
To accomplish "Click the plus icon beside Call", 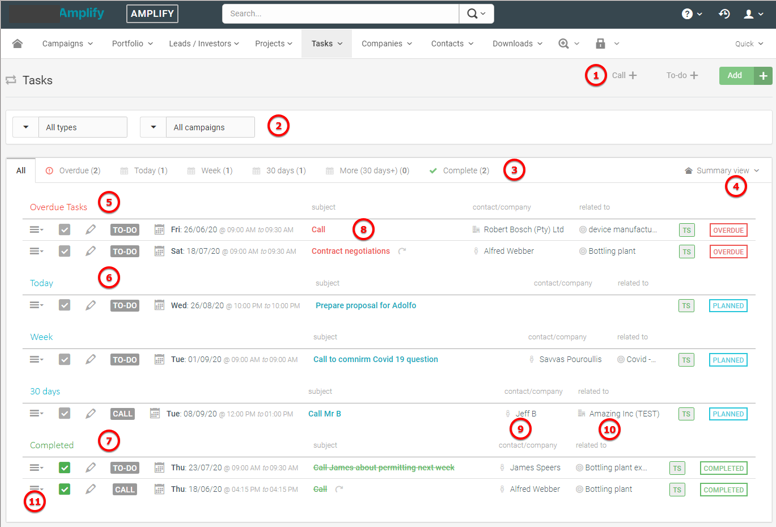I will click(633, 75).
